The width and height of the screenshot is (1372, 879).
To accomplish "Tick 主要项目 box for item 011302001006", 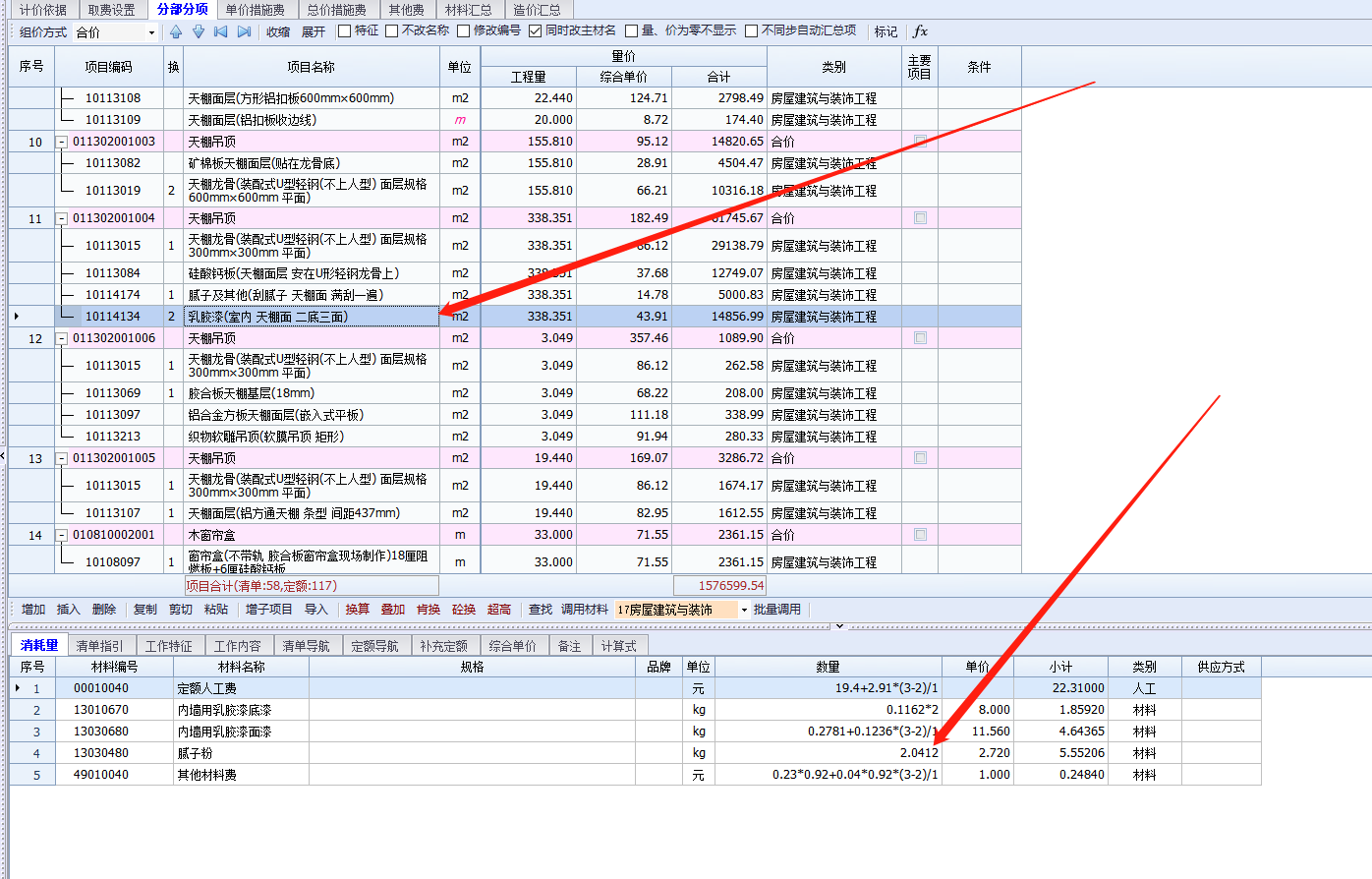I will (920, 338).
